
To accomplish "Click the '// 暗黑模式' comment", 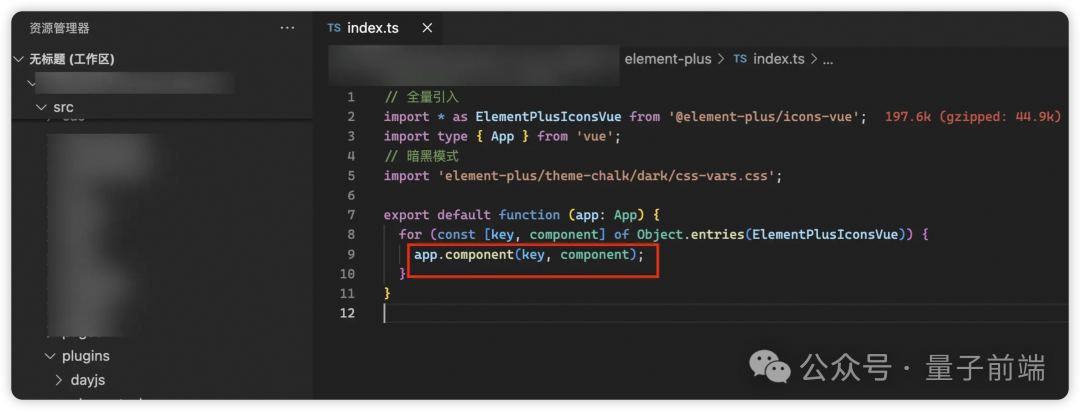I will coord(422,156).
